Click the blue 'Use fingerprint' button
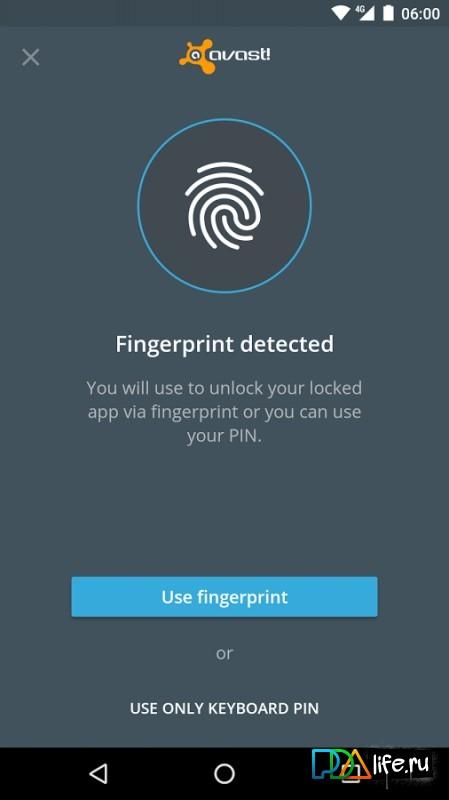449x800 pixels. (224, 597)
